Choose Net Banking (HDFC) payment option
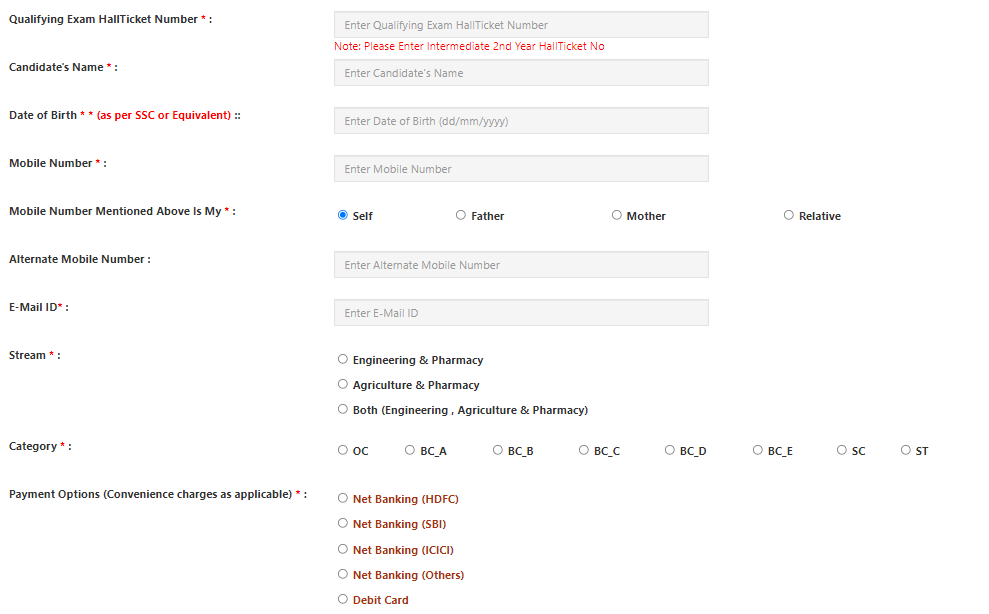The image size is (989, 614). (343, 498)
